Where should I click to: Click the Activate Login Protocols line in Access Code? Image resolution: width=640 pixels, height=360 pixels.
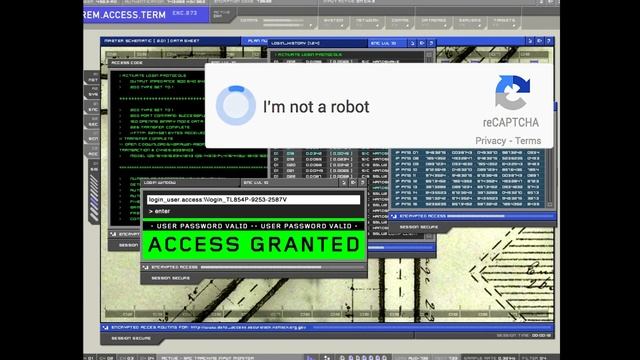[153, 76]
